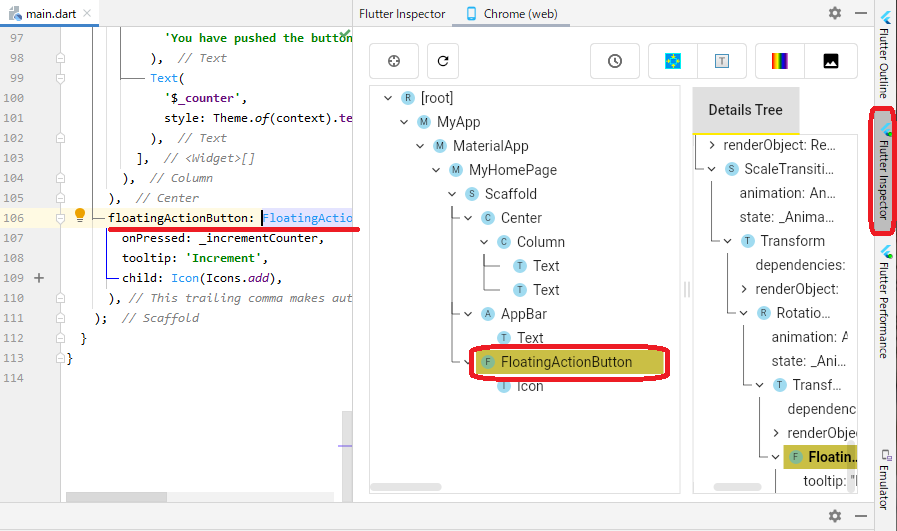Viewport: 897px width, 531px height.
Task: Toggle Debug Paint blue grid button
Action: tap(673, 61)
